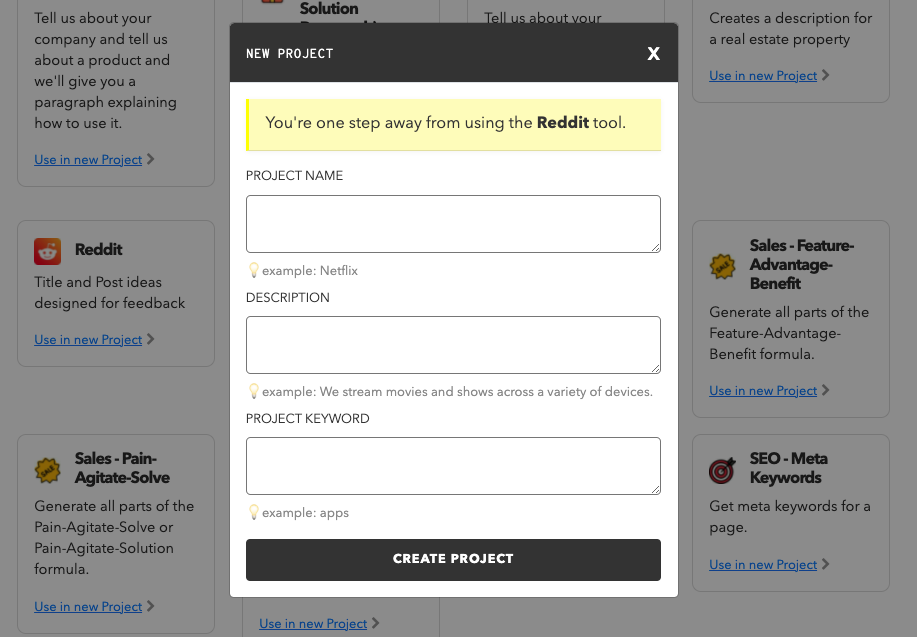917x637 pixels.
Task: Open Use in new Project under Pain-Agitate-Solve
Action: (x=88, y=607)
